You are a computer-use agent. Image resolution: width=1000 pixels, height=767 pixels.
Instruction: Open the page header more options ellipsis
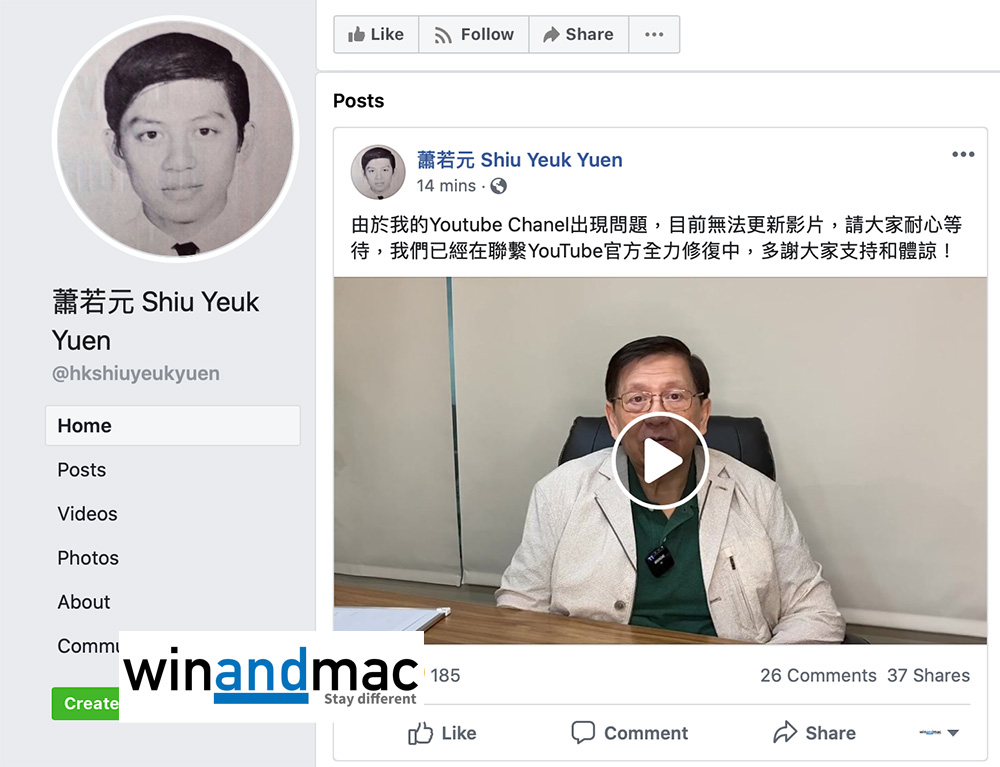pos(654,34)
